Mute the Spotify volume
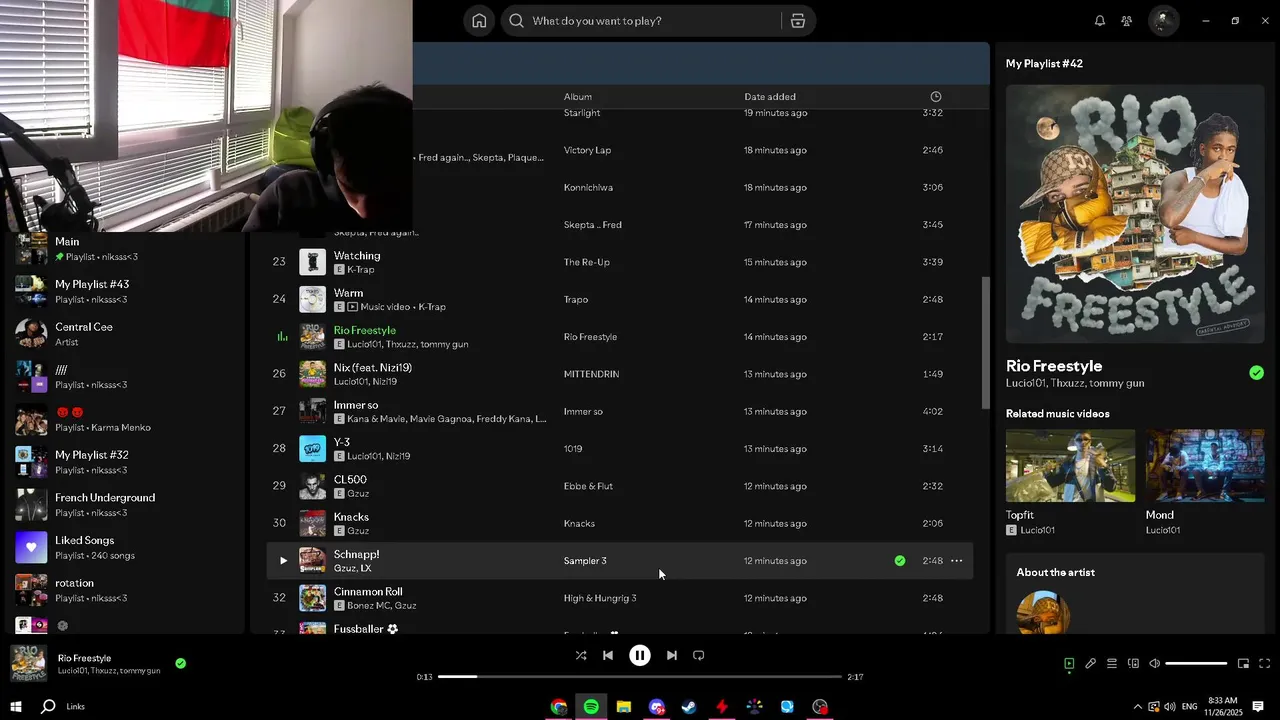 click(1154, 663)
